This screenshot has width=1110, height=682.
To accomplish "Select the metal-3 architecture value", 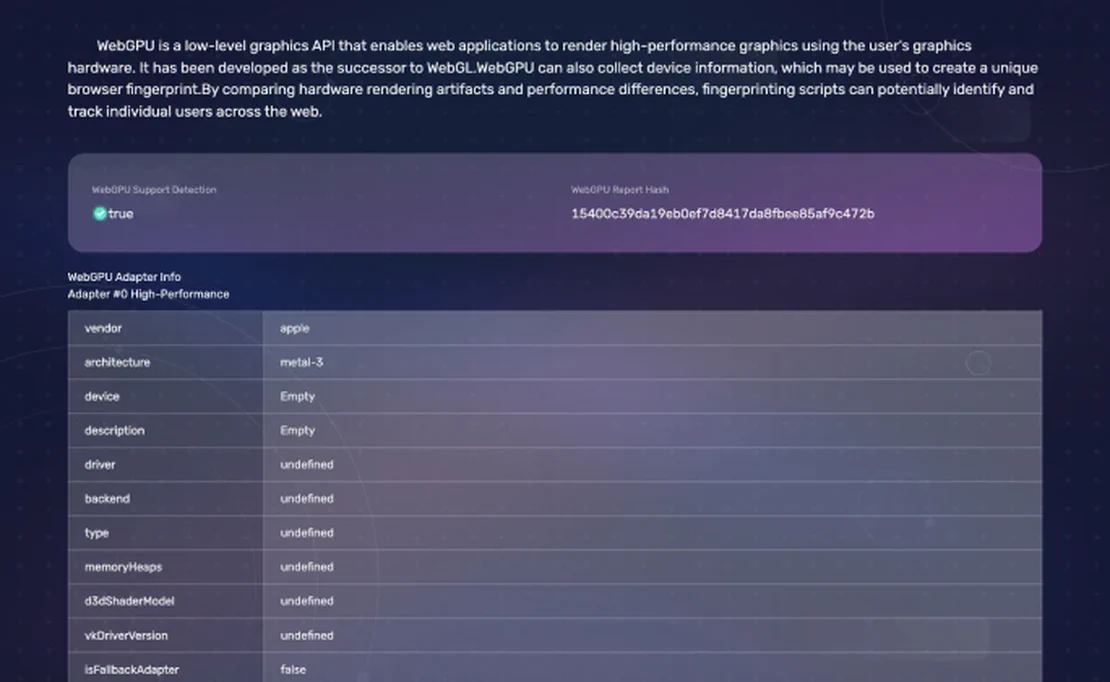I will click(x=301, y=362).
